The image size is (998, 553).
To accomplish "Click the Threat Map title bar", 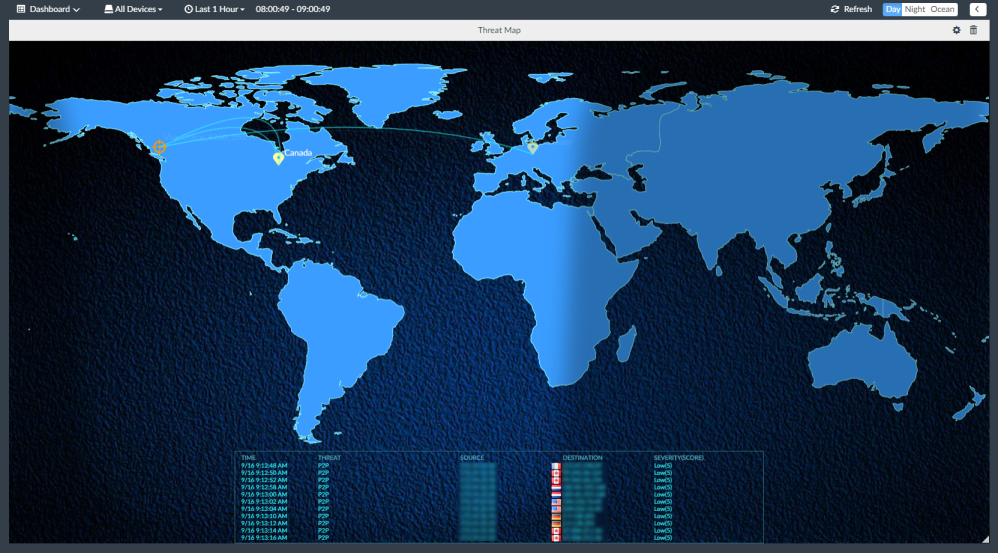I will coord(498,30).
